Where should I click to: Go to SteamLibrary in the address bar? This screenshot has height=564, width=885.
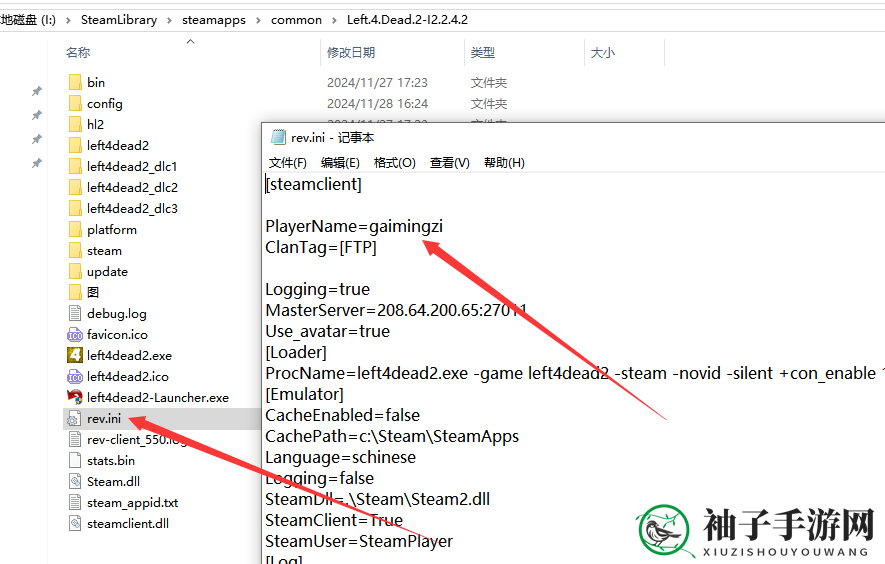coord(119,20)
